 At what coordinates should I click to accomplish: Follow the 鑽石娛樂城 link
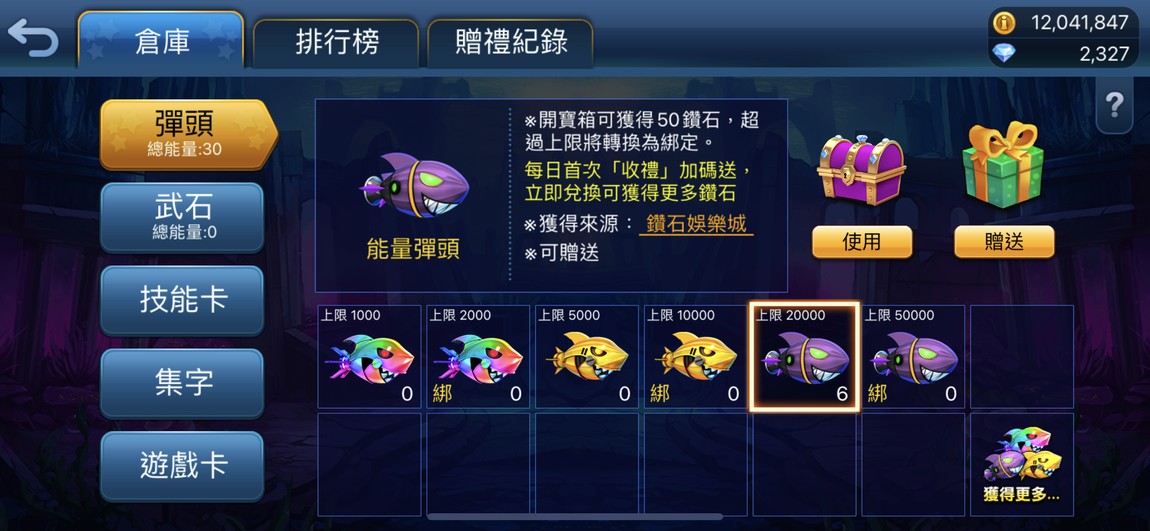[x=697, y=223]
